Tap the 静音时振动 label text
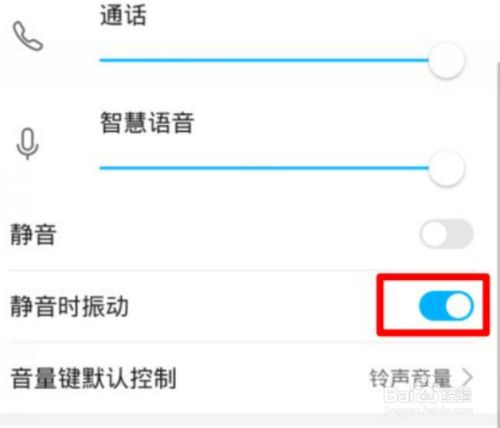The height and width of the screenshot is (428, 500). point(69,306)
